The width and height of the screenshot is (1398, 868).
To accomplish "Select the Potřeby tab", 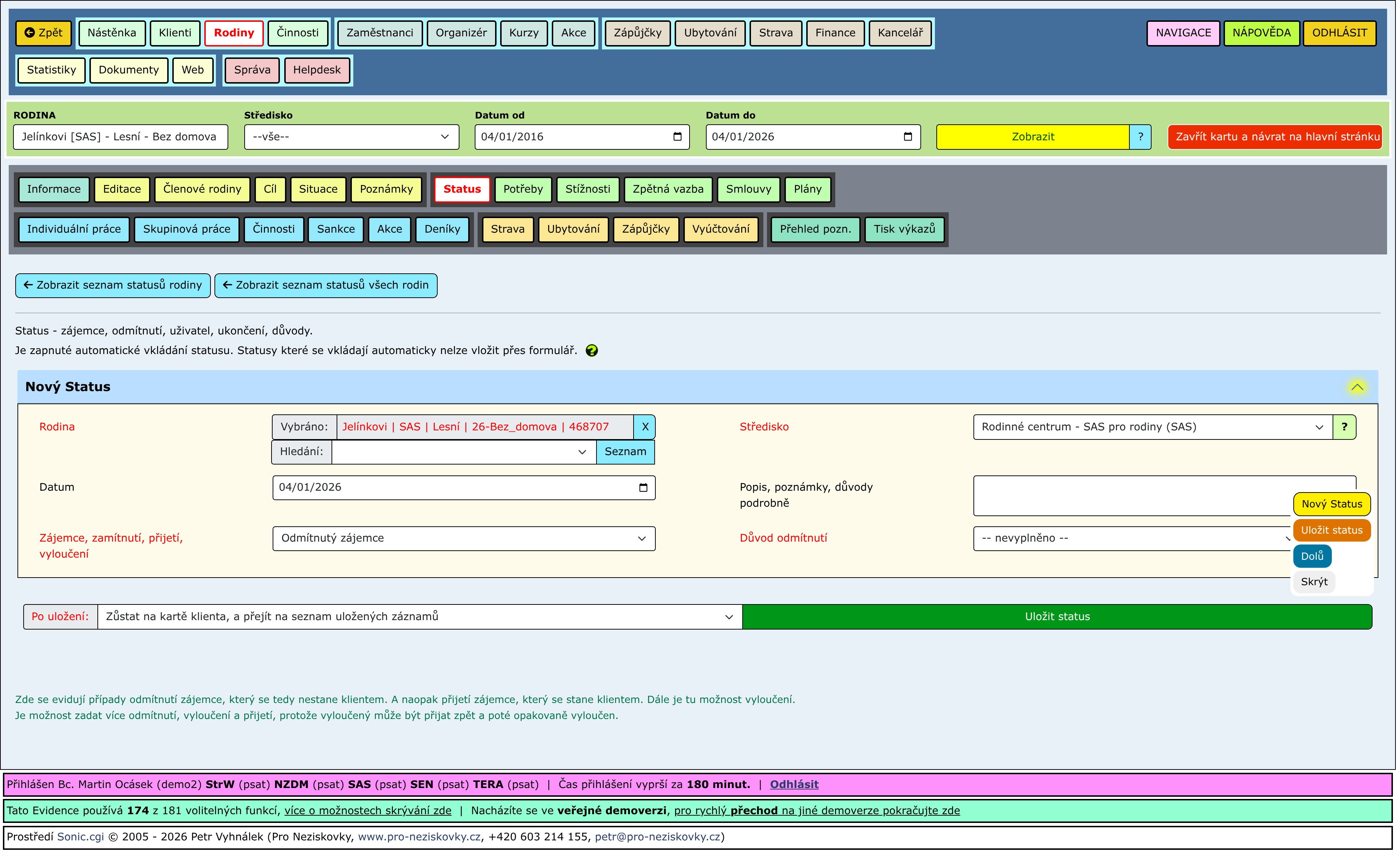I will click(523, 189).
